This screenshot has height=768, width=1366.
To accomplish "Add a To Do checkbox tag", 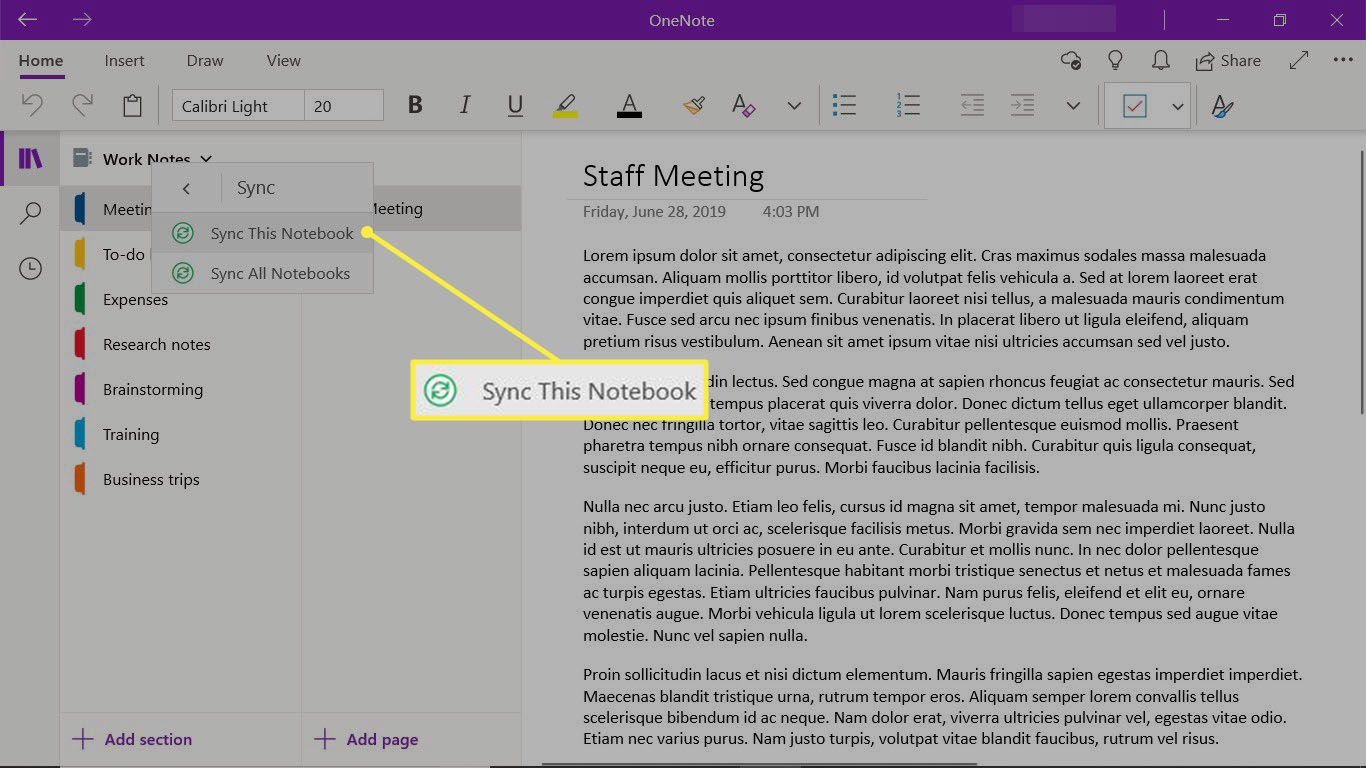I will pos(1134,106).
